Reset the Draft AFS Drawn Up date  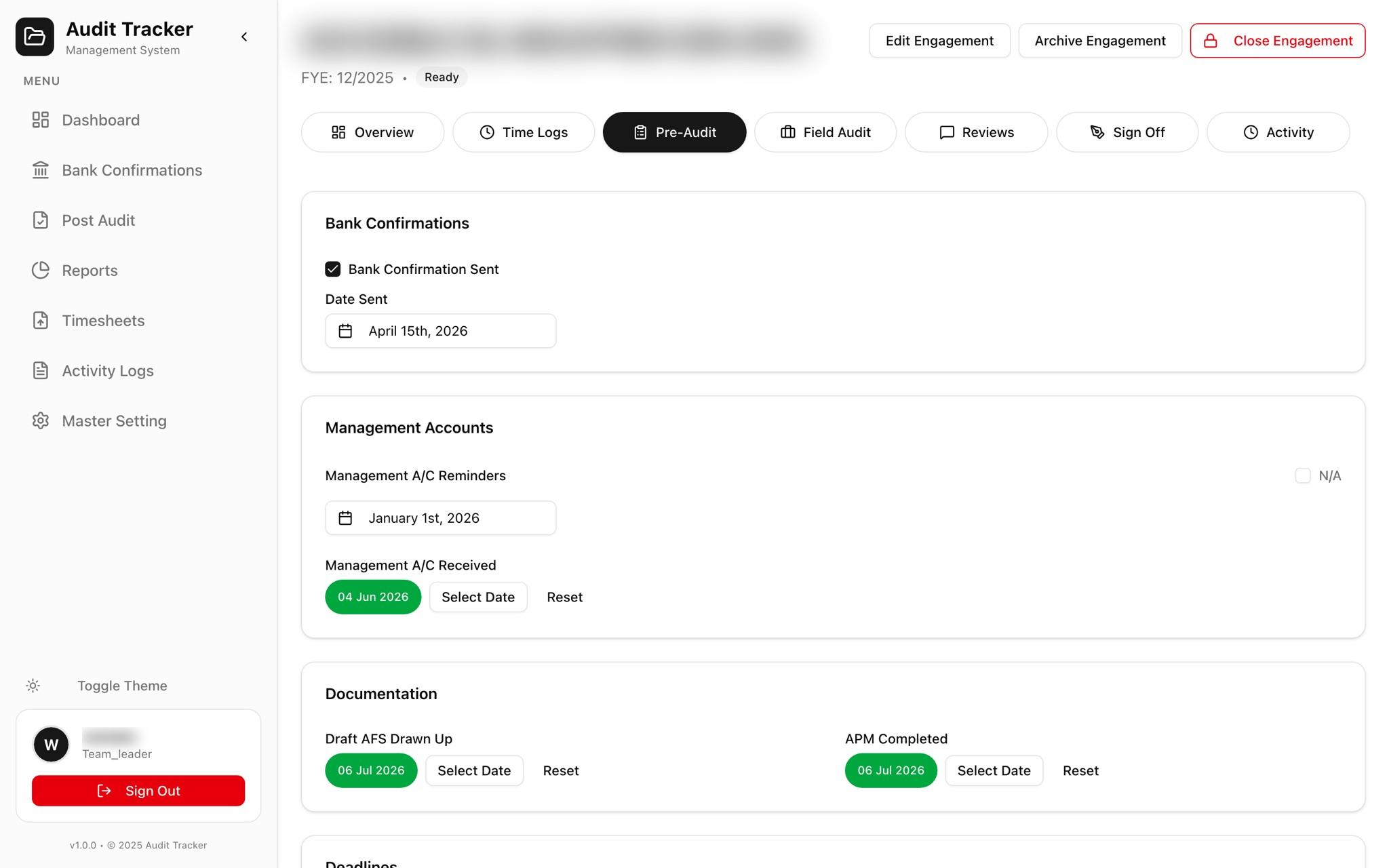(x=561, y=770)
